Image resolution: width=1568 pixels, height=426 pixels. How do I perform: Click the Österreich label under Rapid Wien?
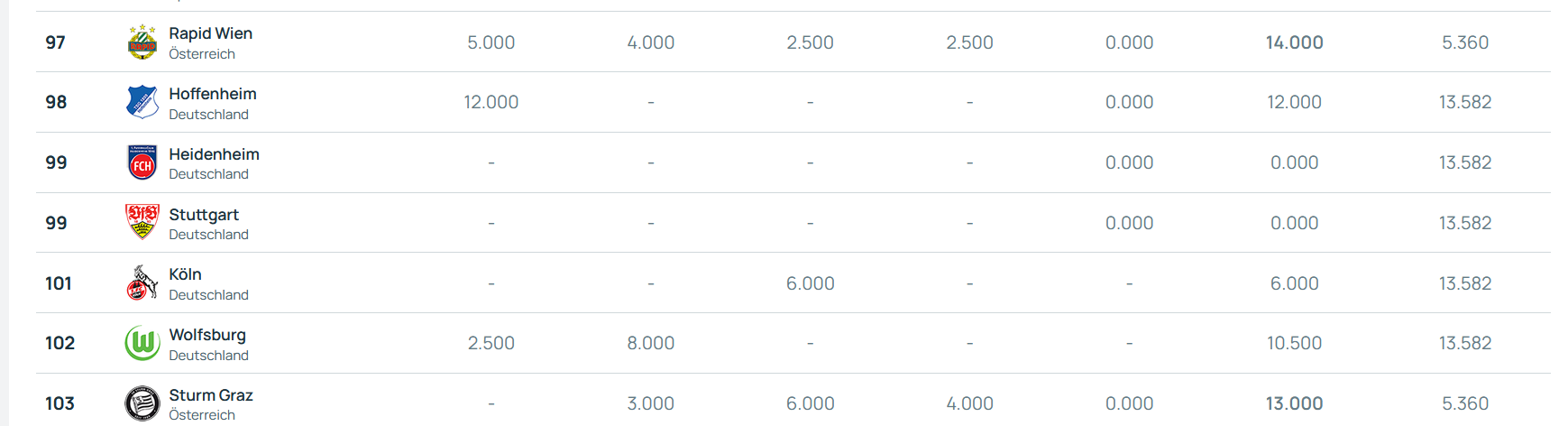[202, 54]
